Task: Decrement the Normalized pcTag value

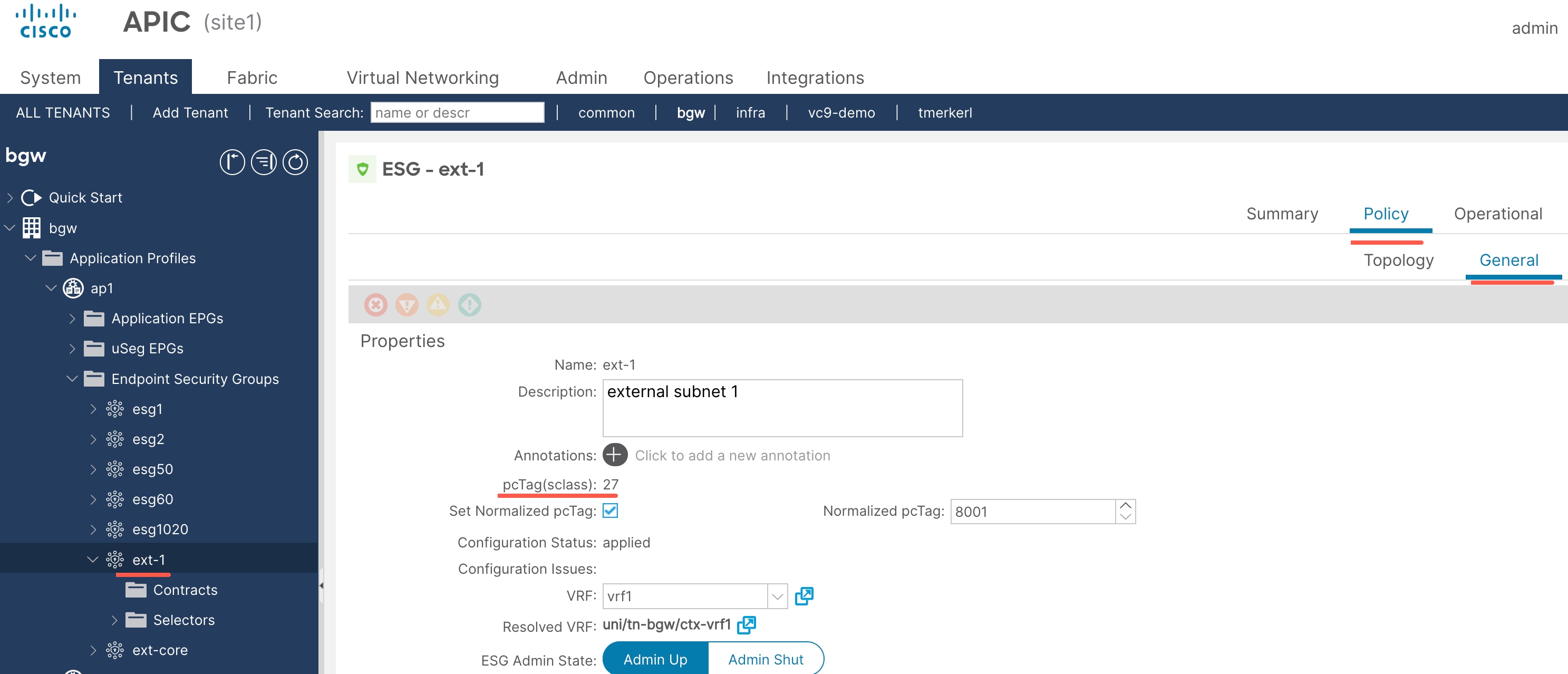Action: 1125,517
